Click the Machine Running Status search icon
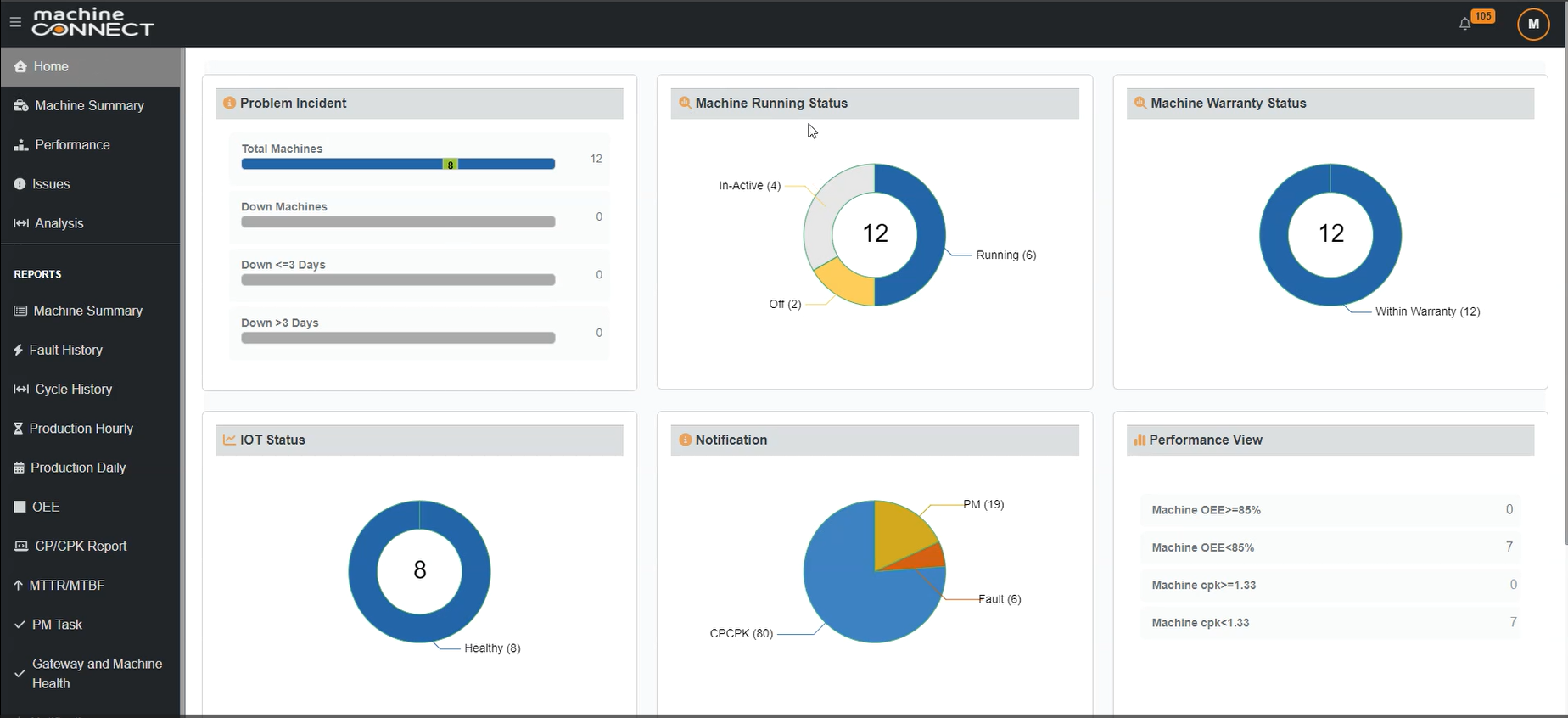Screen dimensions: 1568x718 point(685,104)
